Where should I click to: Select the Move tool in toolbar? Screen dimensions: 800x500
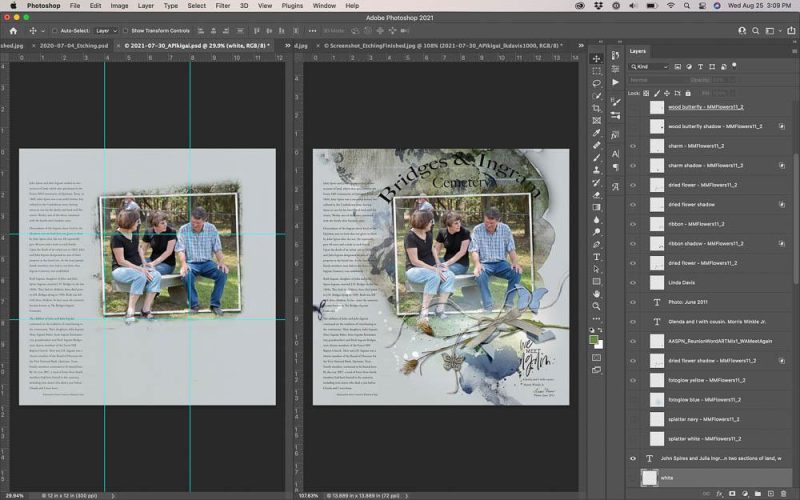[596, 59]
